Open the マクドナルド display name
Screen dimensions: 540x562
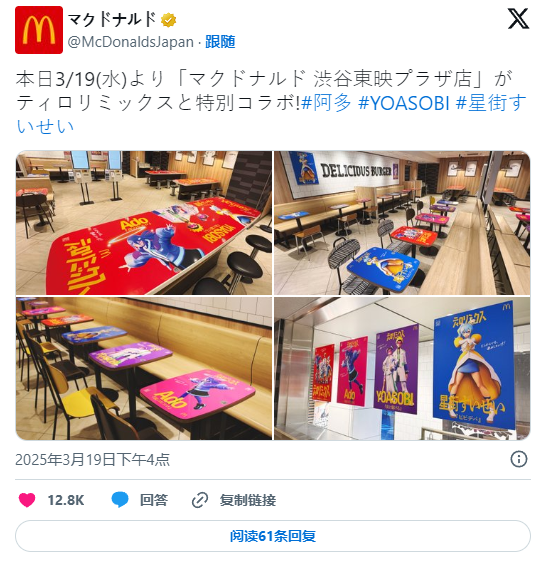pyautogui.click(x=112, y=19)
